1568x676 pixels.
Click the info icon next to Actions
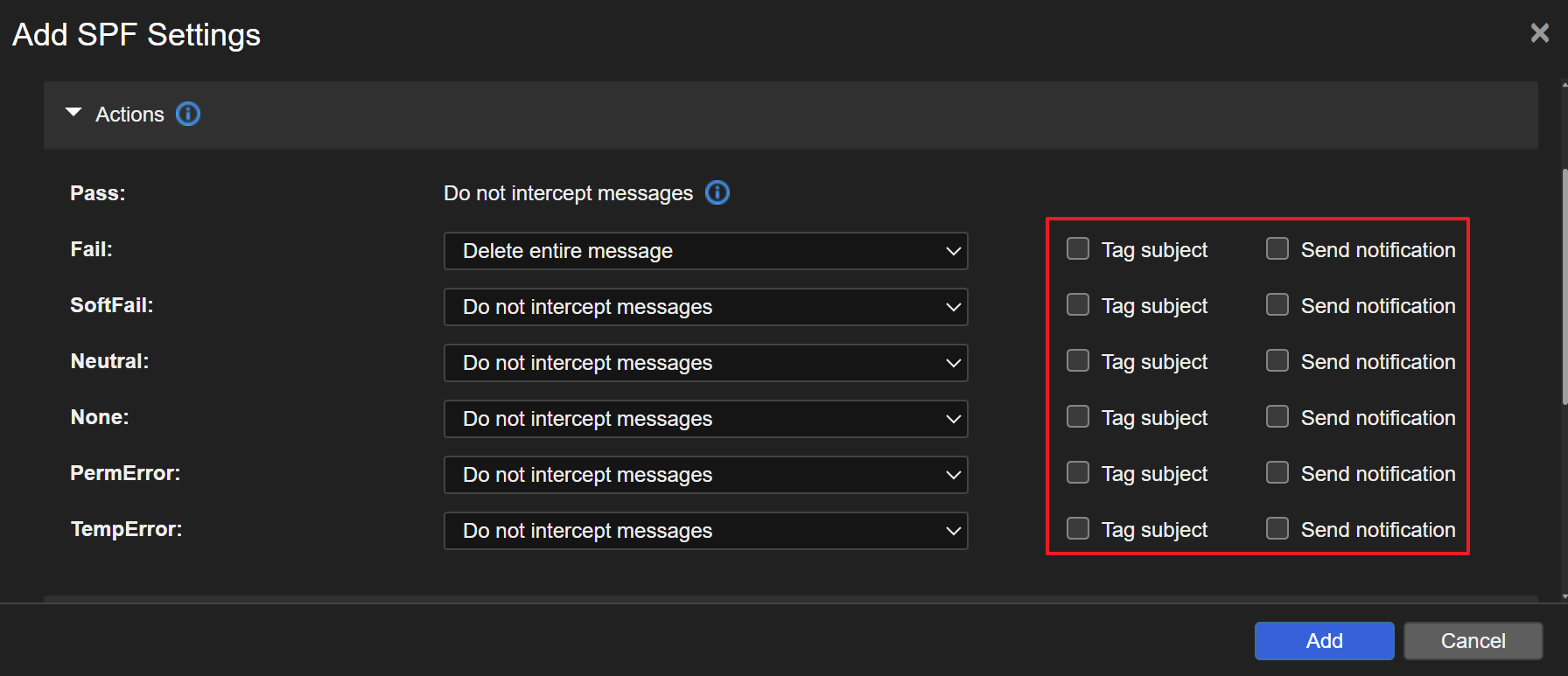[x=188, y=115]
